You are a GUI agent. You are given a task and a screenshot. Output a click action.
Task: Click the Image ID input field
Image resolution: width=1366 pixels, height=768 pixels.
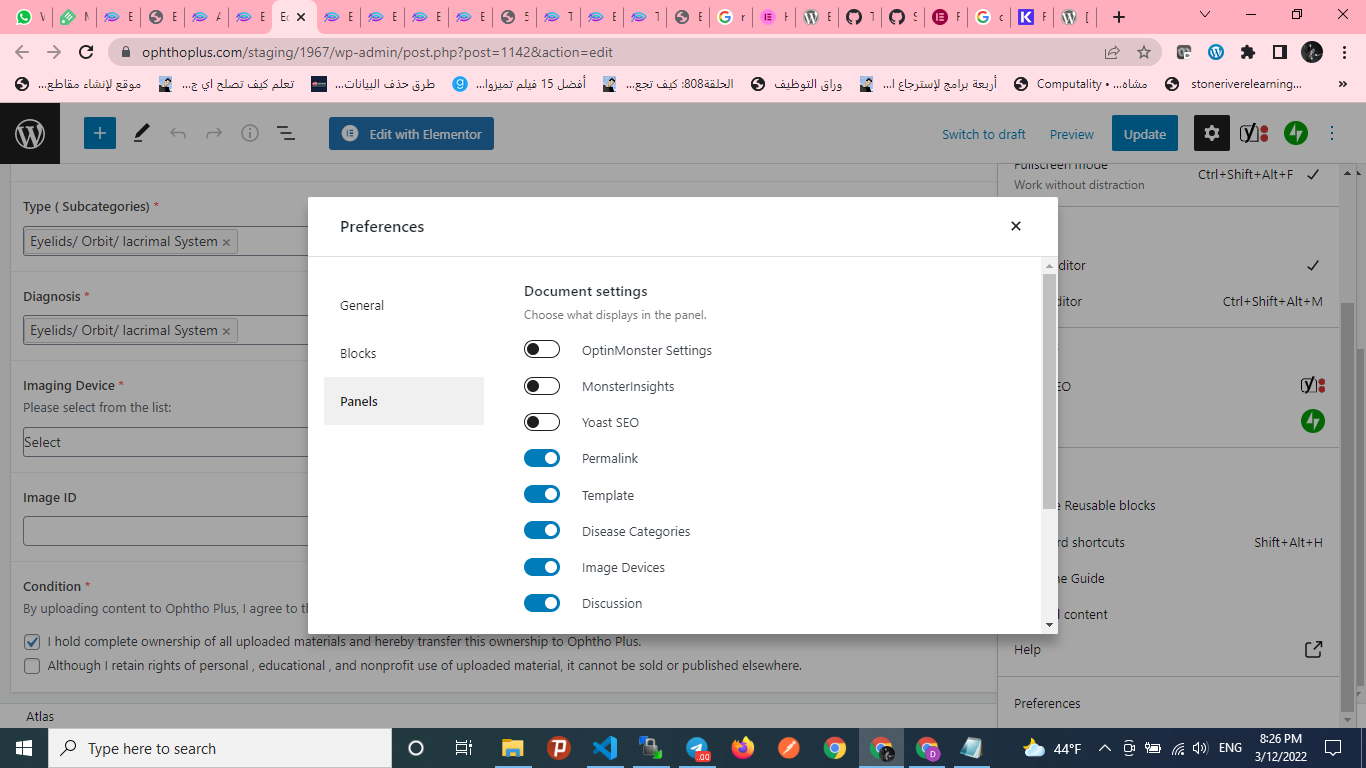(166, 531)
